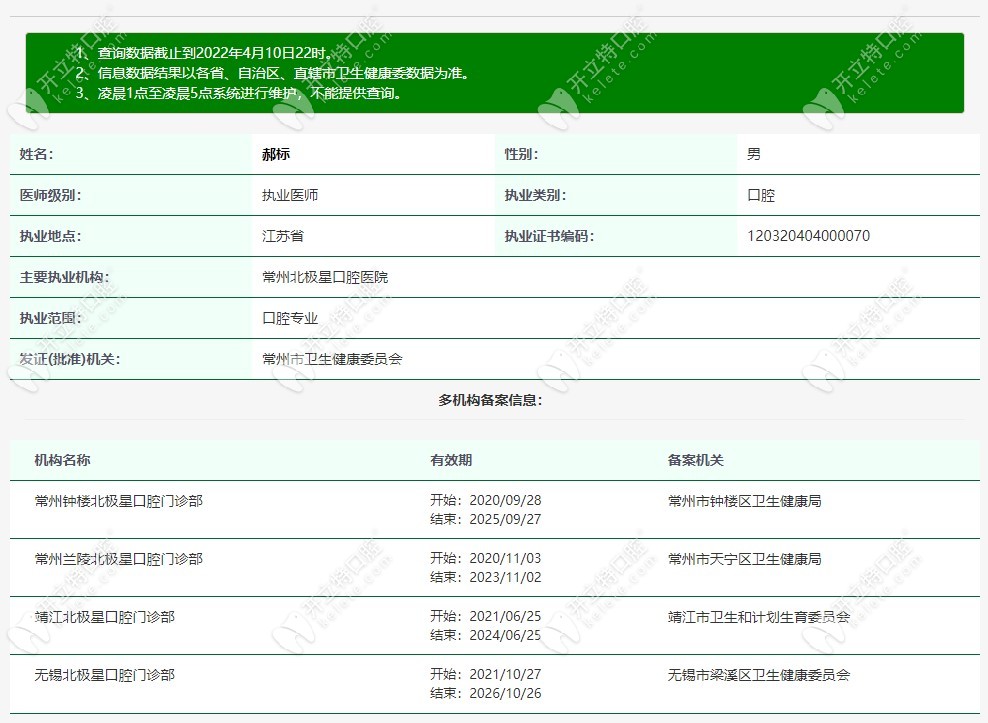Click the 执业地点 label

pyautogui.click(x=50, y=236)
